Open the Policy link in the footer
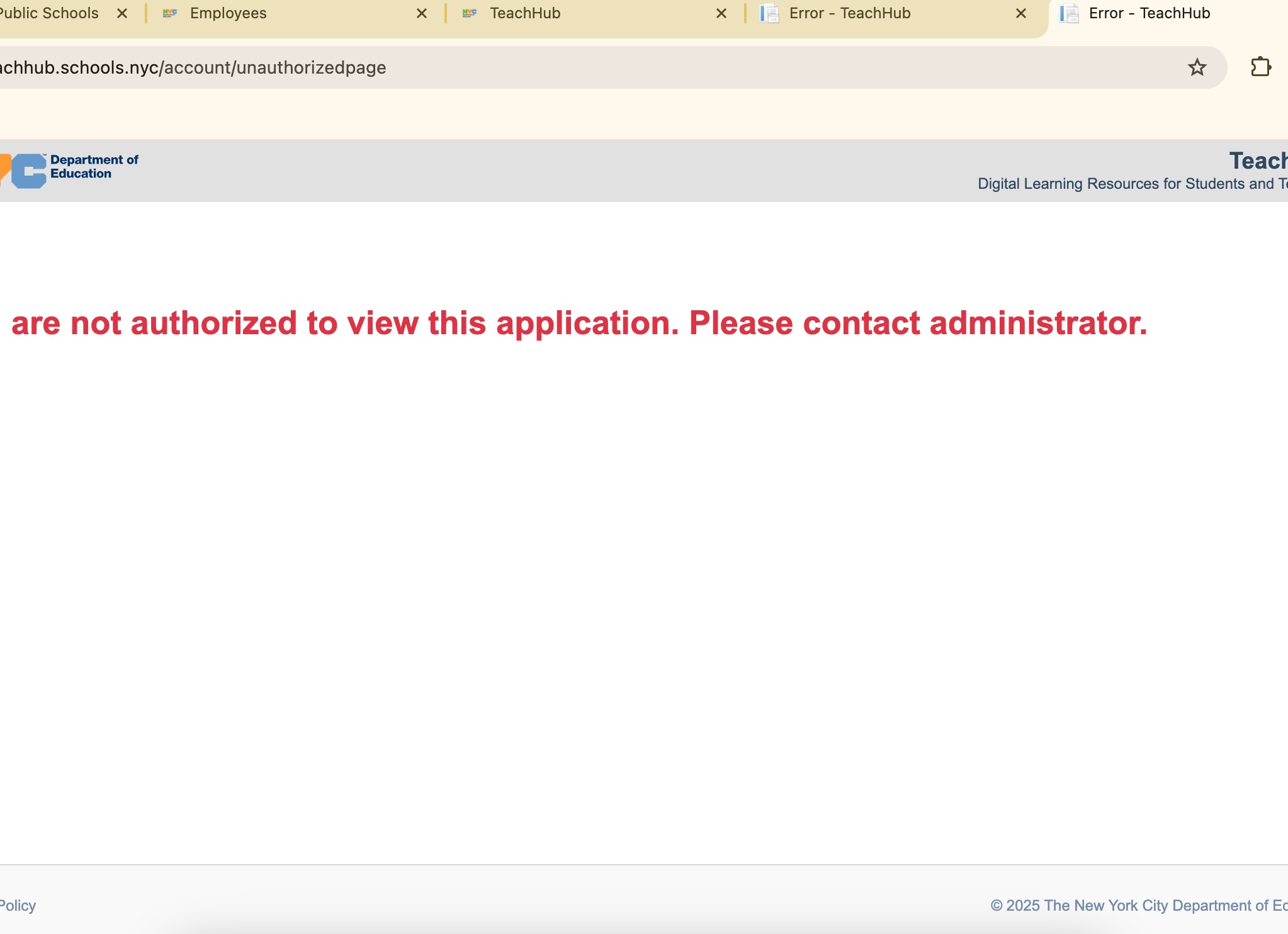The height and width of the screenshot is (934, 1288). [x=18, y=905]
